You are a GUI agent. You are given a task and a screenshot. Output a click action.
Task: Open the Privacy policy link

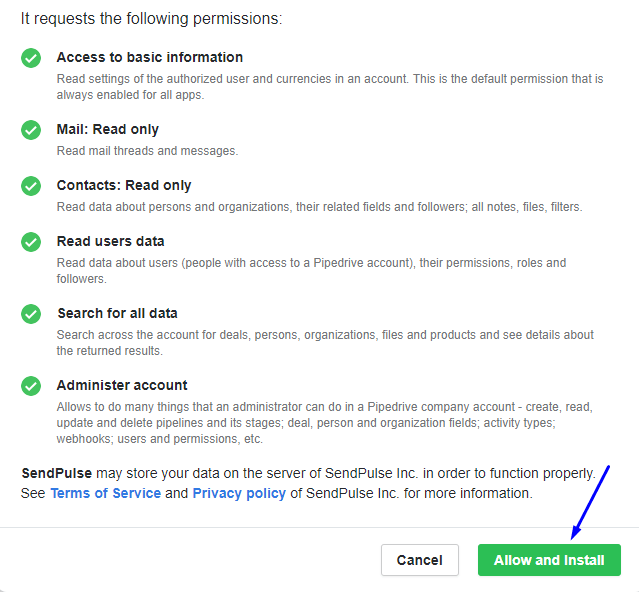tap(239, 493)
